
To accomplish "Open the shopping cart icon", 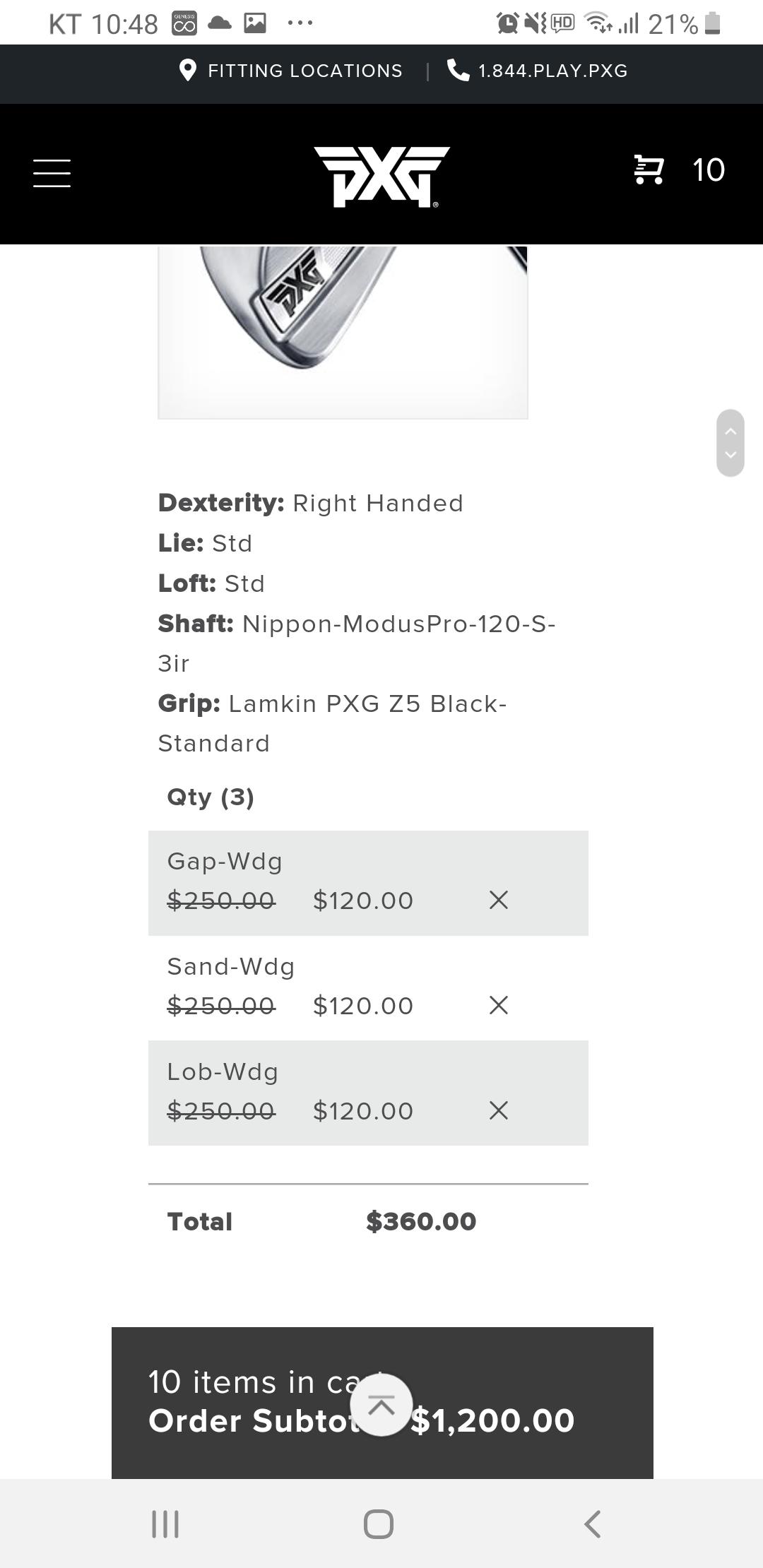I will tap(649, 170).
